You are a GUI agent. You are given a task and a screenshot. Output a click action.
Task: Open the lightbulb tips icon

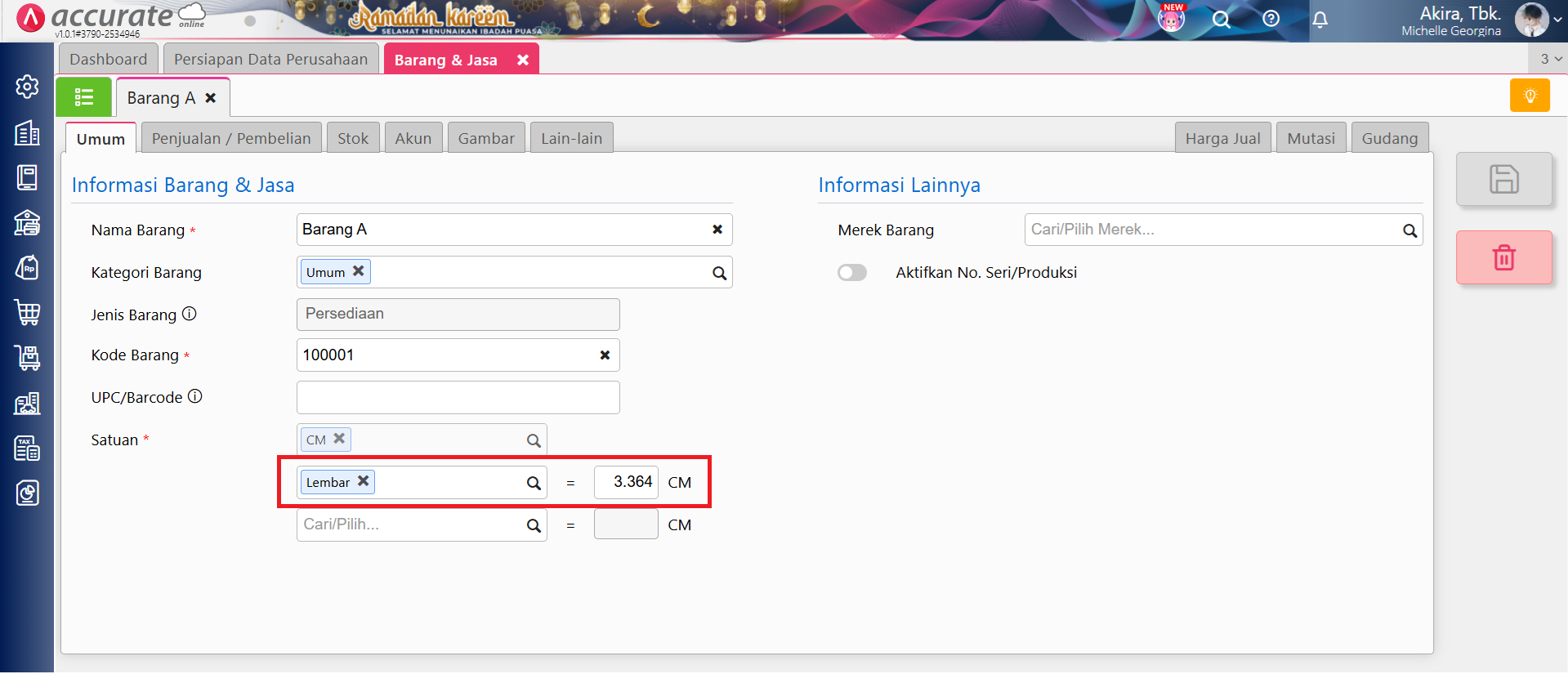coord(1530,96)
